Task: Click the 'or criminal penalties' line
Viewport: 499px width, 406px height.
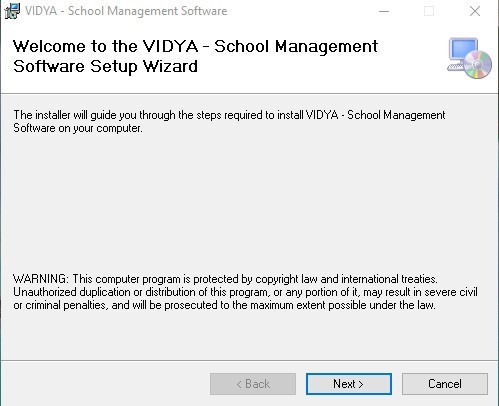Action: (x=224, y=305)
